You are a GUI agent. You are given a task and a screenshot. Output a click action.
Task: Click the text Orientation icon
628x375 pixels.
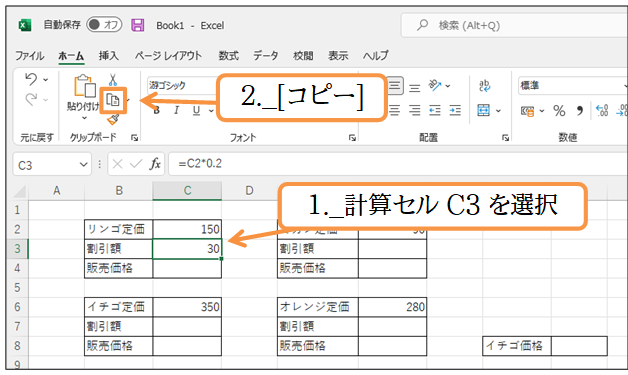click(435, 85)
